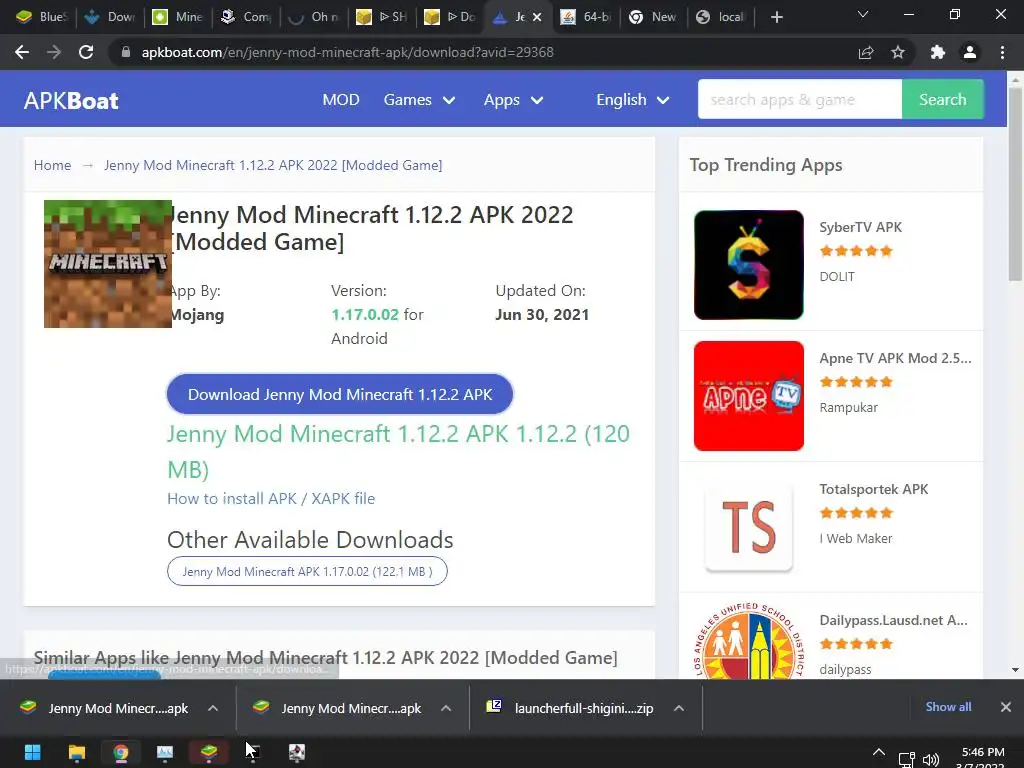Viewport: 1024px width, 768px height.
Task: Expand first Jenny Mod apk download options
Action: tap(213, 708)
